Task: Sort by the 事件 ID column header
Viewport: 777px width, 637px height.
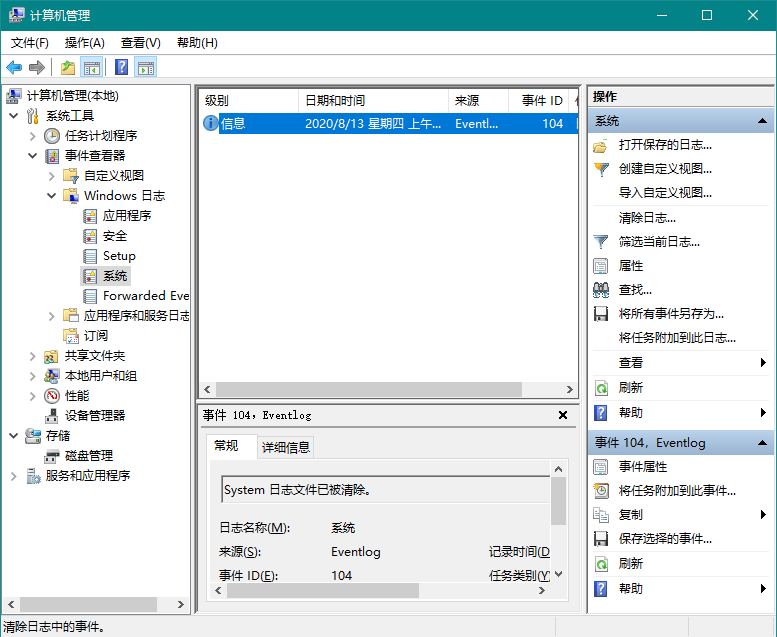Action: click(x=538, y=101)
